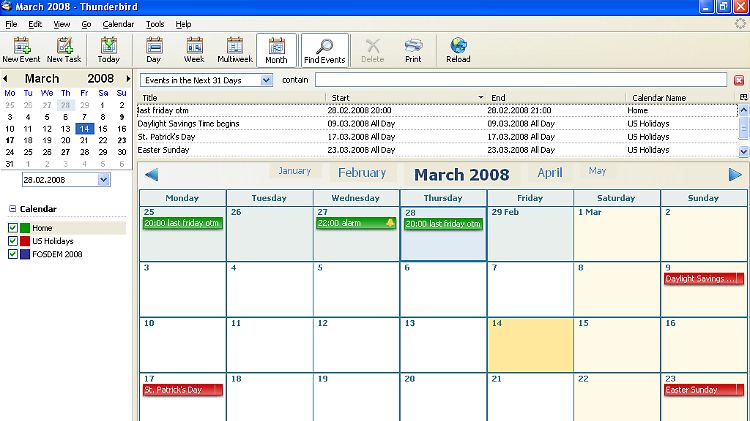
Task: Navigate to previous month with blue left arrow
Action: coord(152,175)
